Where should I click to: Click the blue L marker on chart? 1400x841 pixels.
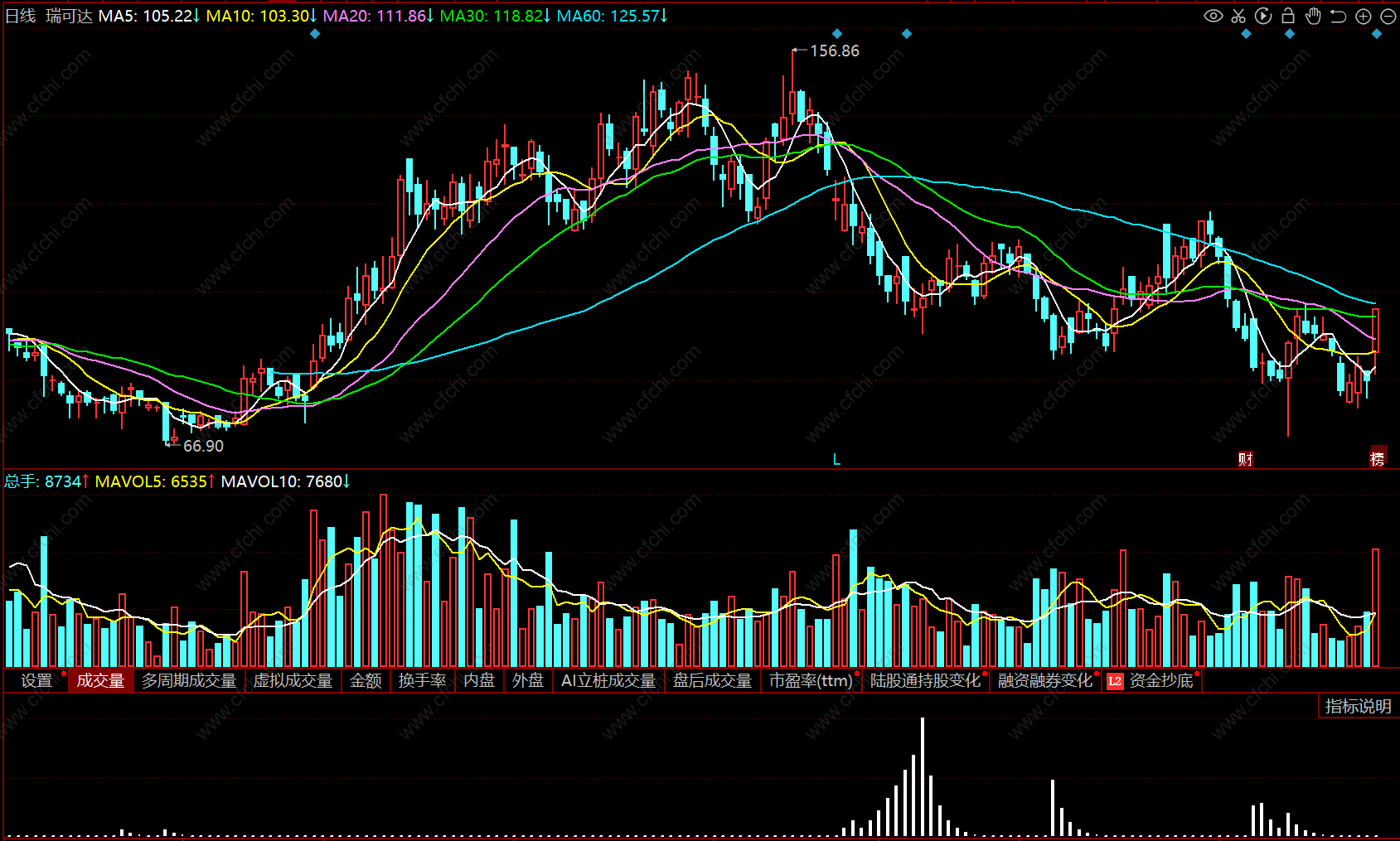(836, 459)
